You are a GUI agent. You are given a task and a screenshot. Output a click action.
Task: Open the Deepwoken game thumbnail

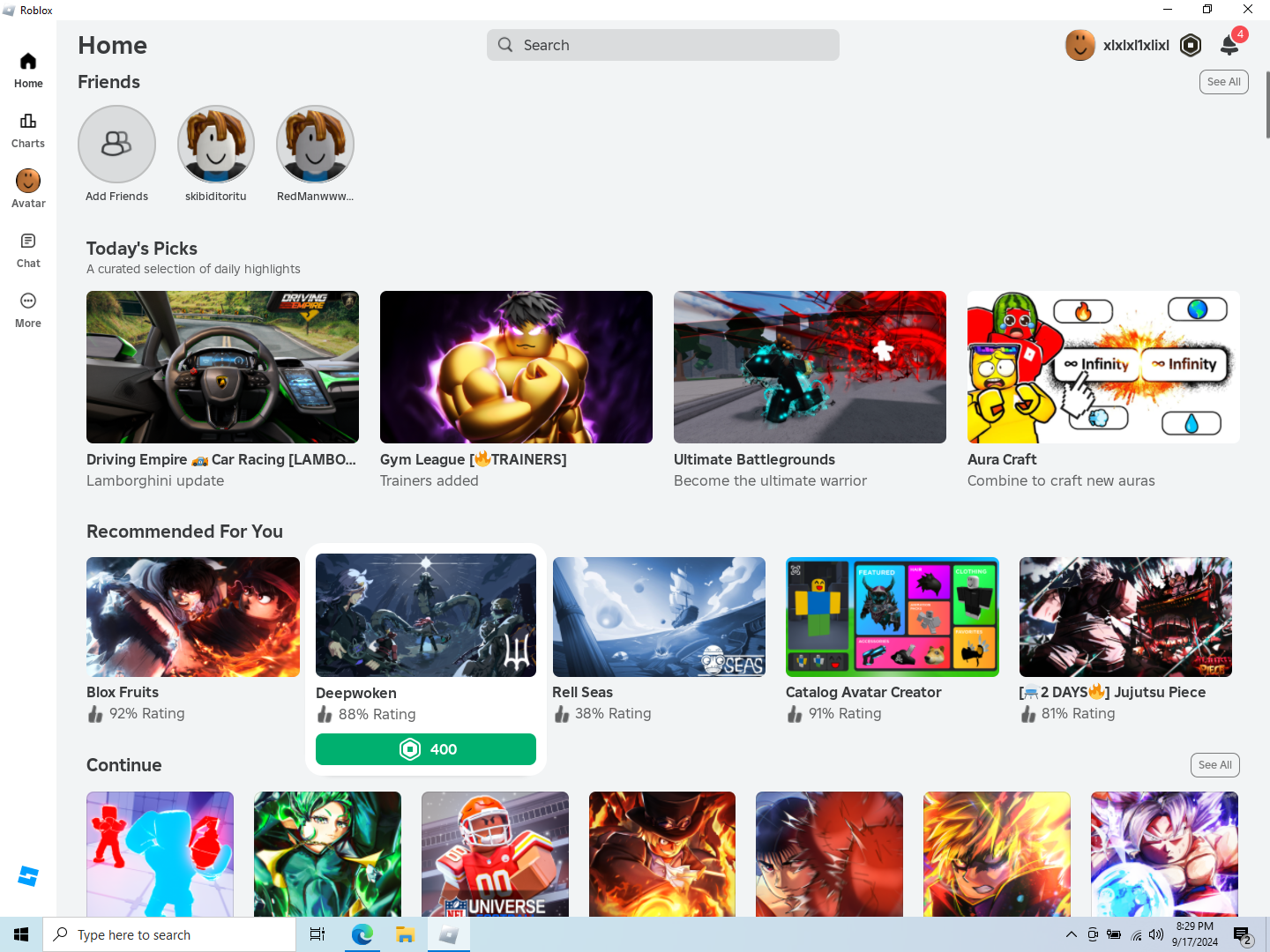[x=426, y=615]
